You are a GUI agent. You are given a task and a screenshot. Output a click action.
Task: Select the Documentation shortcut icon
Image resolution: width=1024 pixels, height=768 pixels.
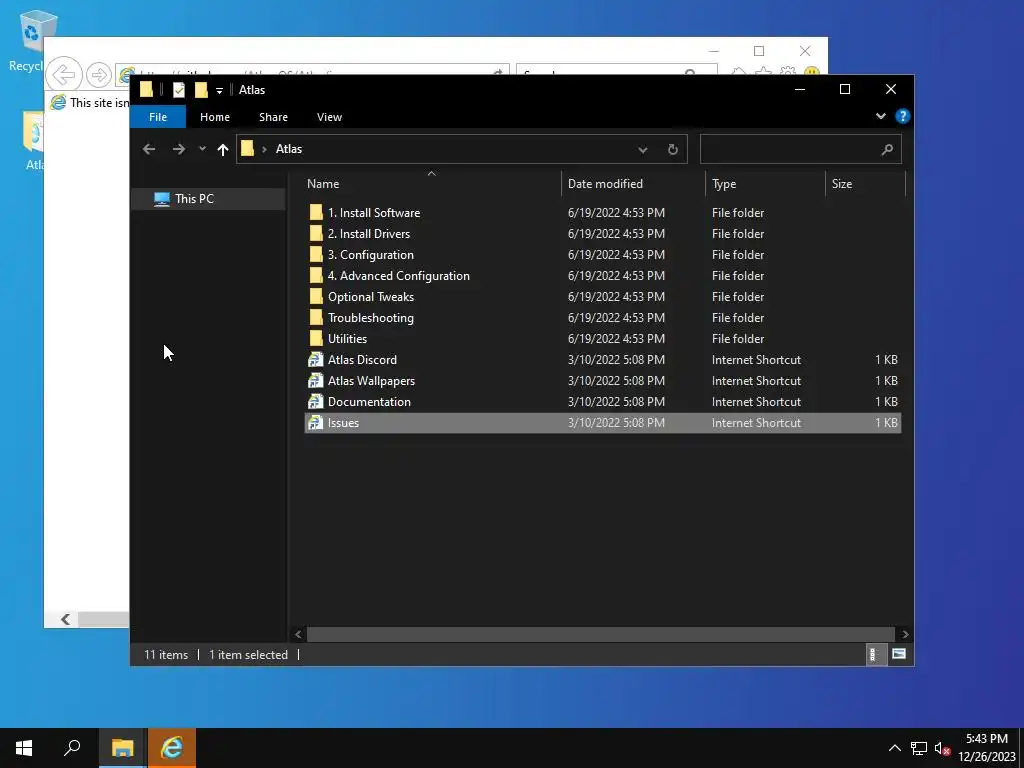(316, 401)
